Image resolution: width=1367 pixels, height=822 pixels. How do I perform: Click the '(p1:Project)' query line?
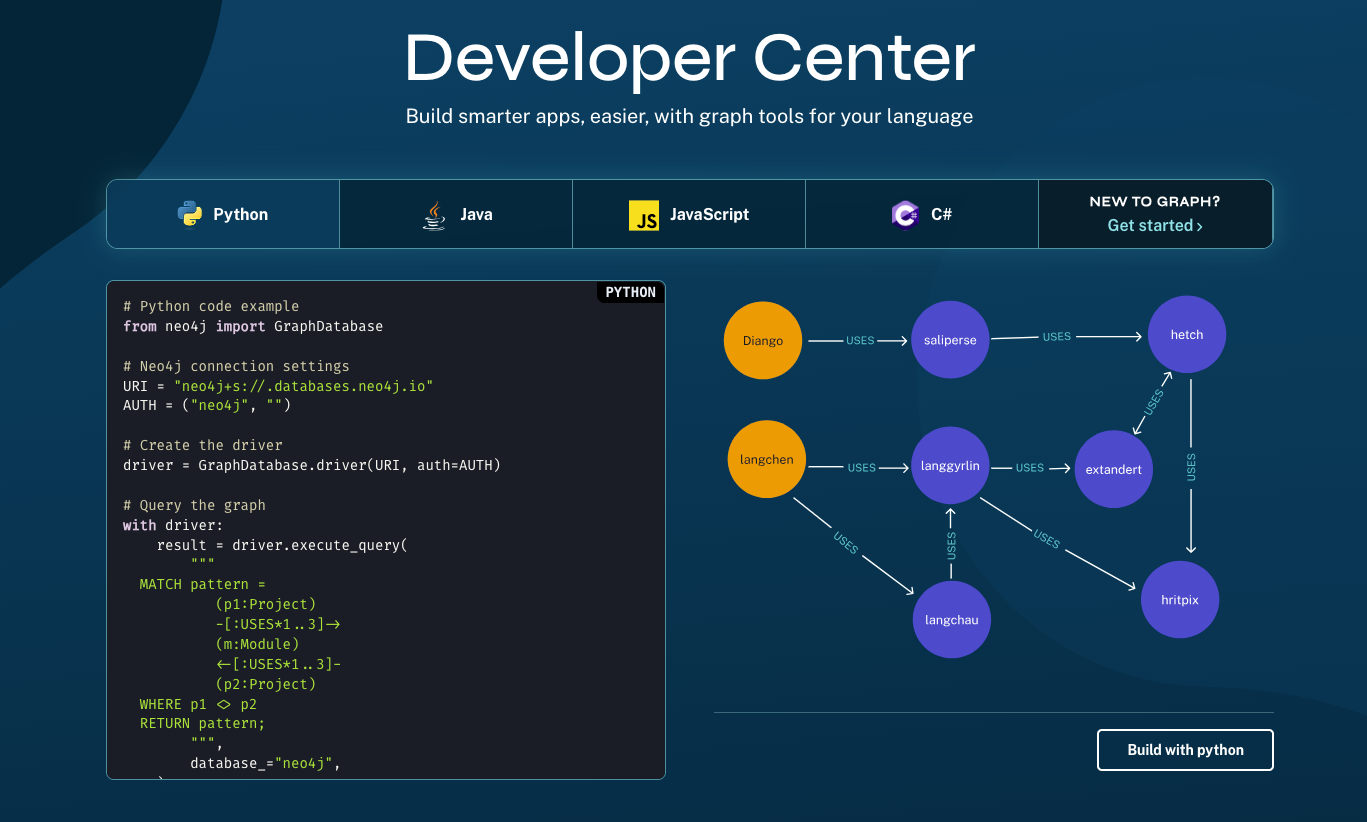pyautogui.click(x=265, y=604)
